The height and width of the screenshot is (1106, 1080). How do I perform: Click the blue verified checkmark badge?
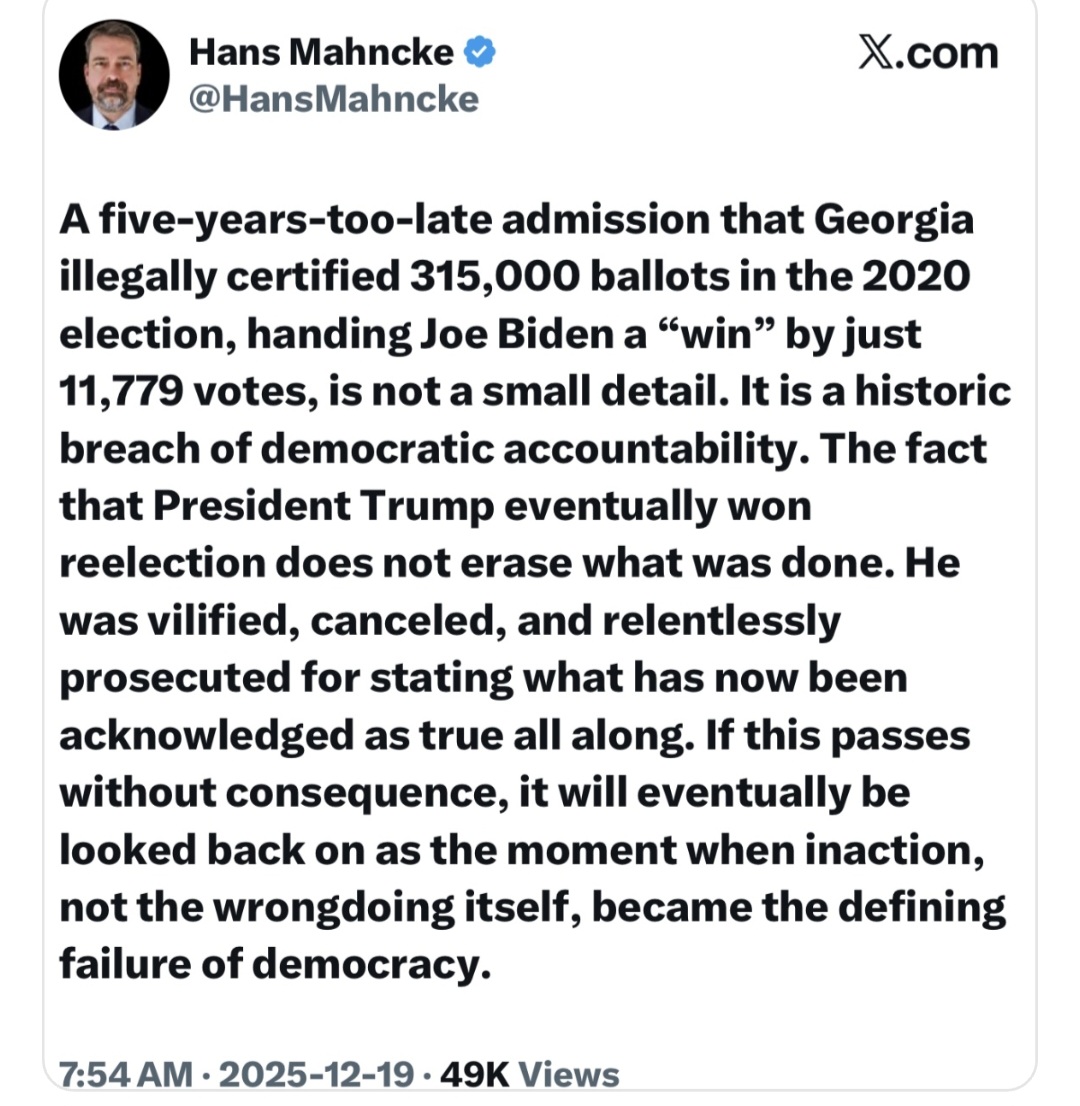click(481, 52)
